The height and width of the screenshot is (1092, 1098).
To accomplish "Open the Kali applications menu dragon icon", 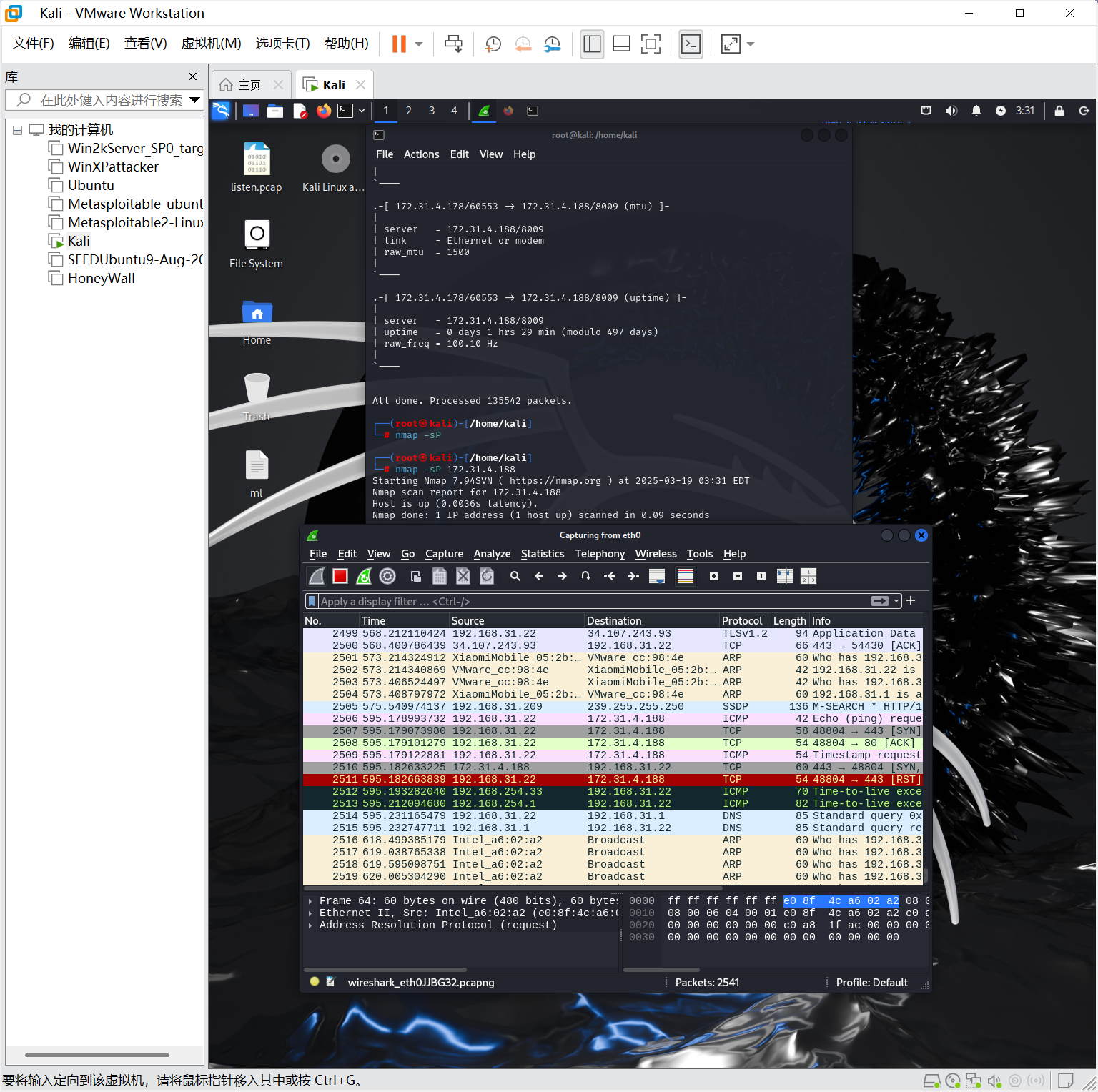I will pyautogui.click(x=221, y=111).
